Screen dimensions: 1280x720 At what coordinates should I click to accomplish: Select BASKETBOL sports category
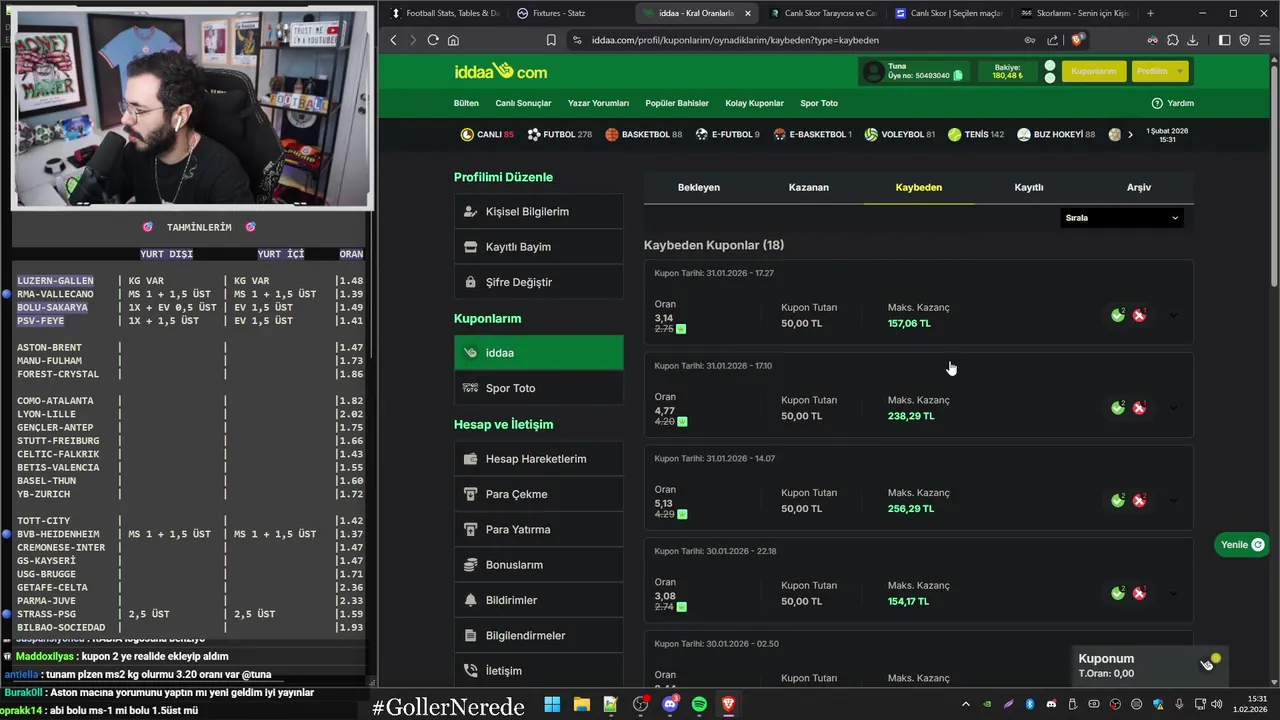tap(643, 134)
